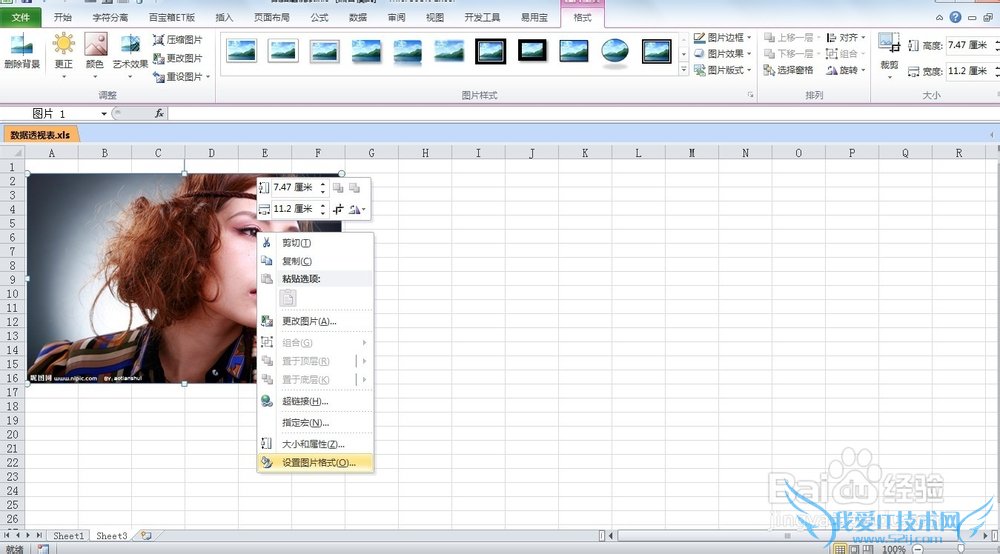Viewport: 1000px width, 554px height.
Task: Apply the thick black frame picture style
Action: click(532, 50)
